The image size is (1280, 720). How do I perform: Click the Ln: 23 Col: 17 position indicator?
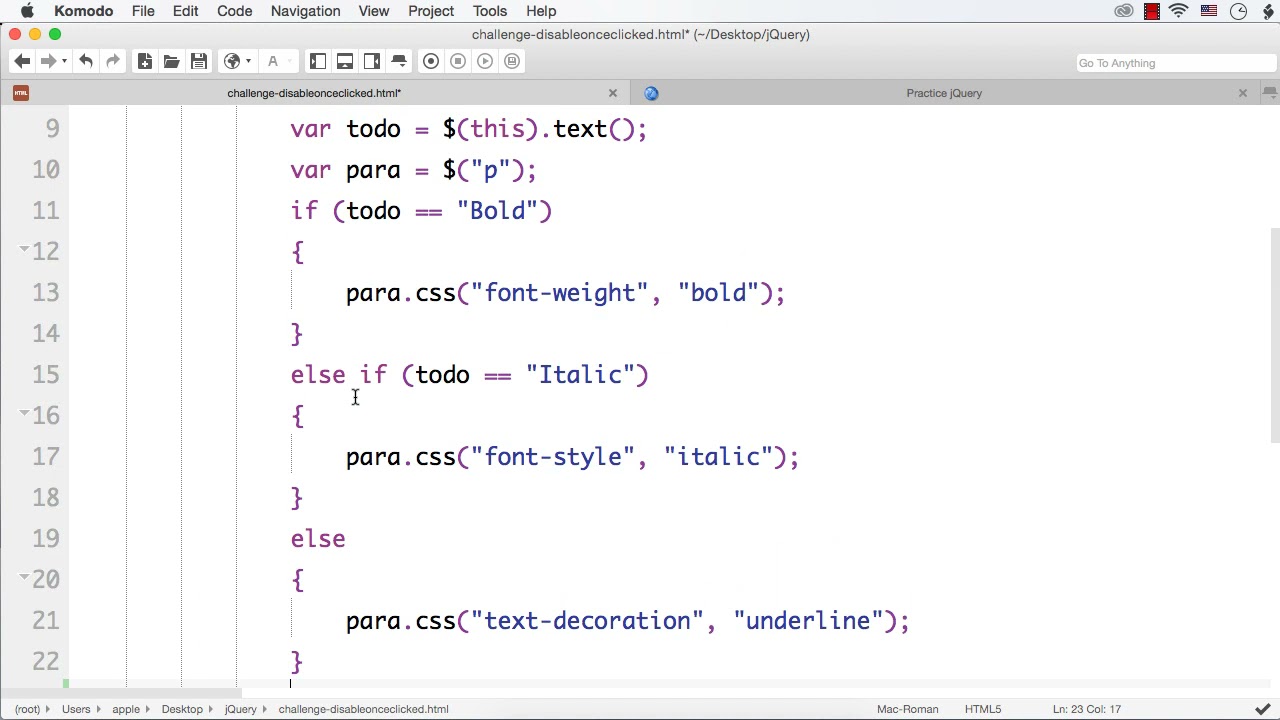tap(1087, 709)
